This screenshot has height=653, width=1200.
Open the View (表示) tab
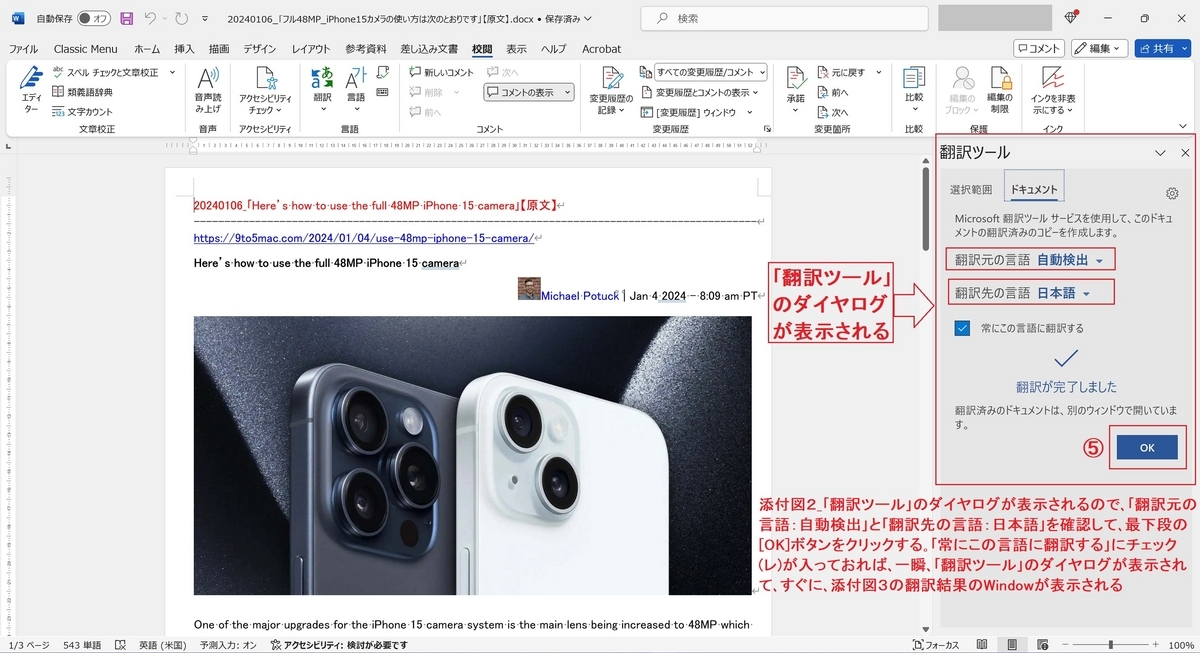point(516,49)
